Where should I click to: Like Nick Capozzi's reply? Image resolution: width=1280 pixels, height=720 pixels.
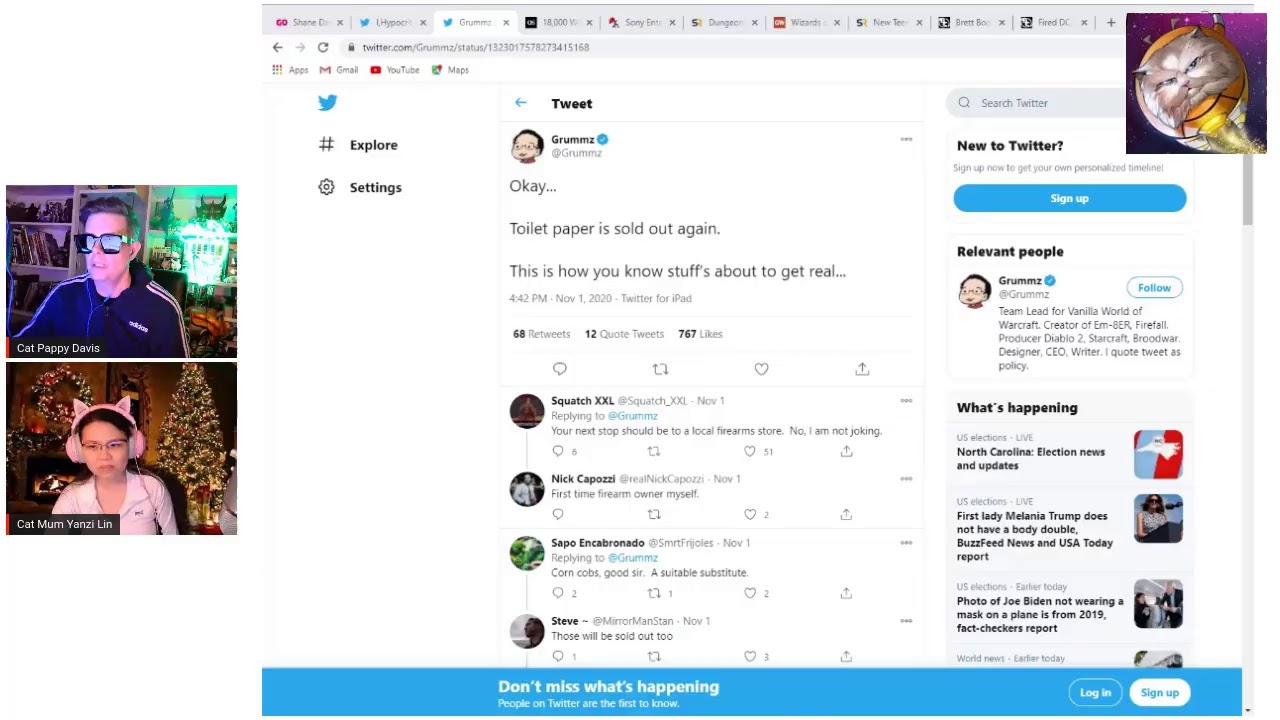point(750,514)
